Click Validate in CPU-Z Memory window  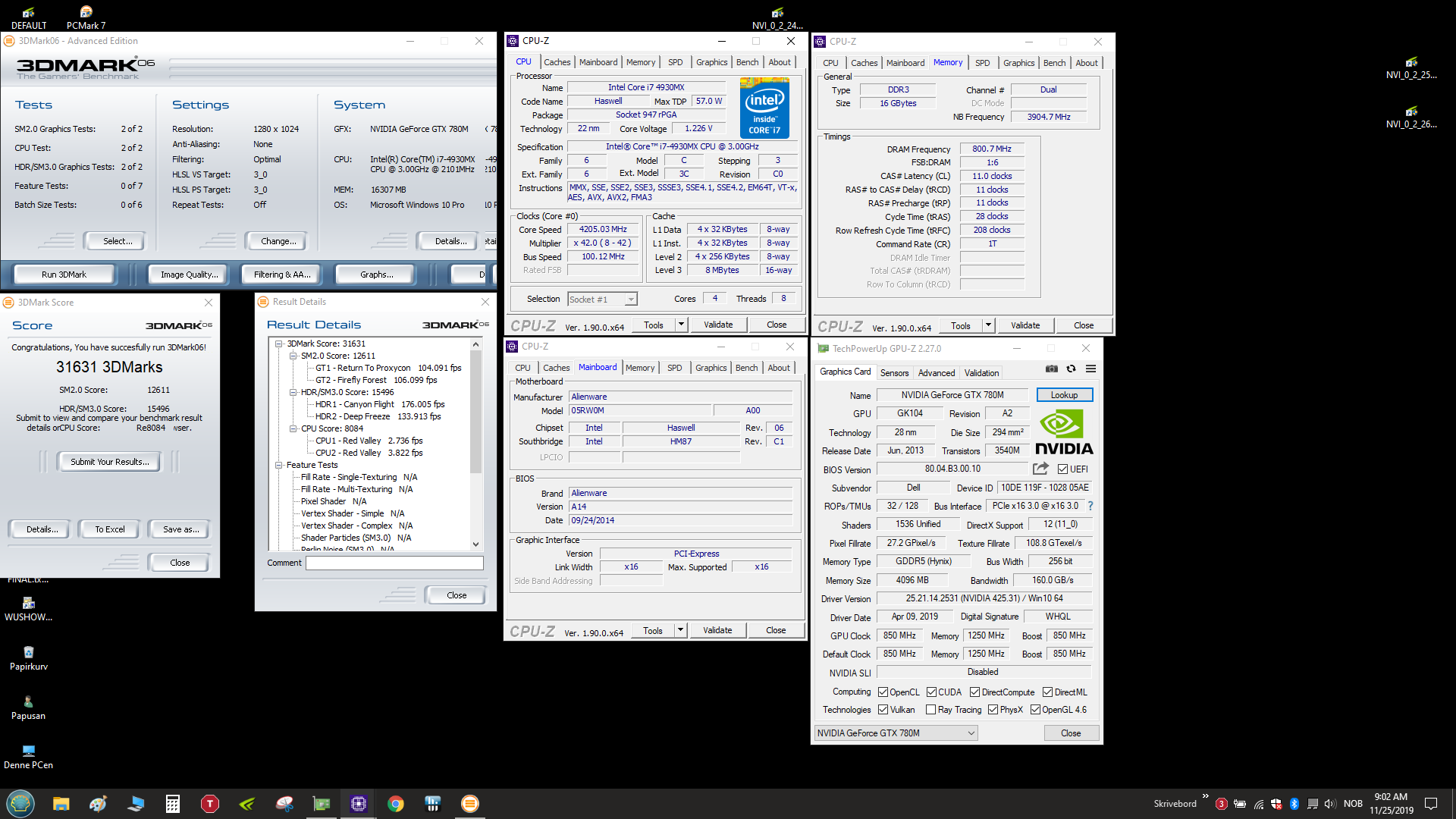click(x=1025, y=325)
